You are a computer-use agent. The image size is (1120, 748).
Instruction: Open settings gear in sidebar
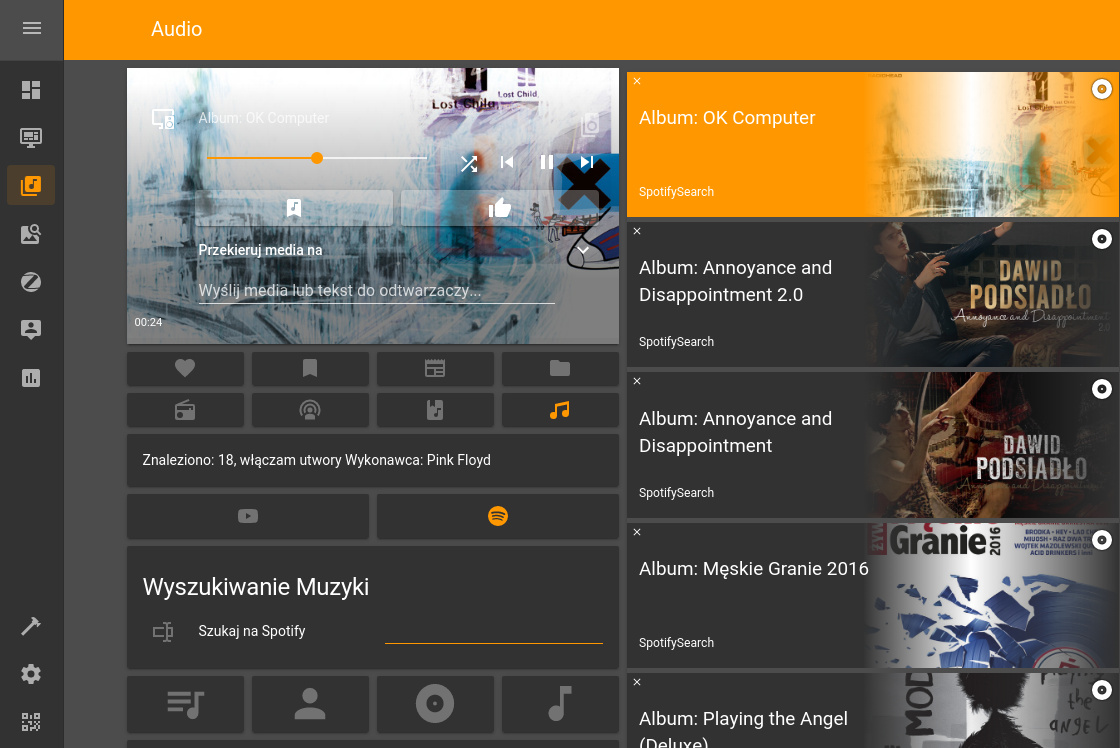coord(31,674)
